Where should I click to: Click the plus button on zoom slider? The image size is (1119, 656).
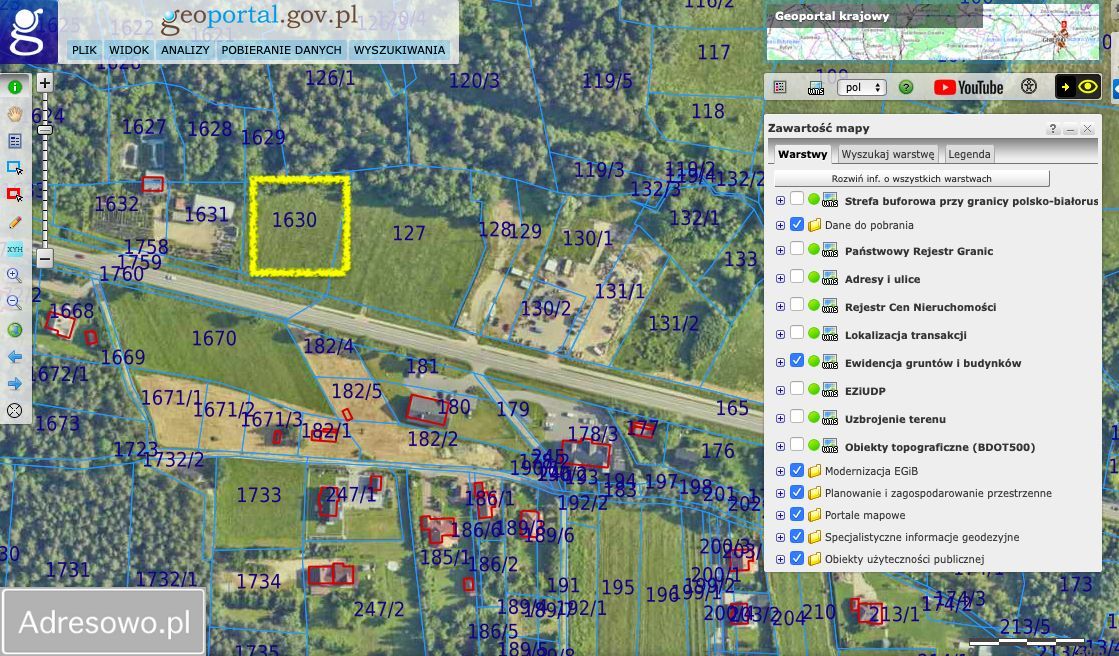click(x=44, y=83)
